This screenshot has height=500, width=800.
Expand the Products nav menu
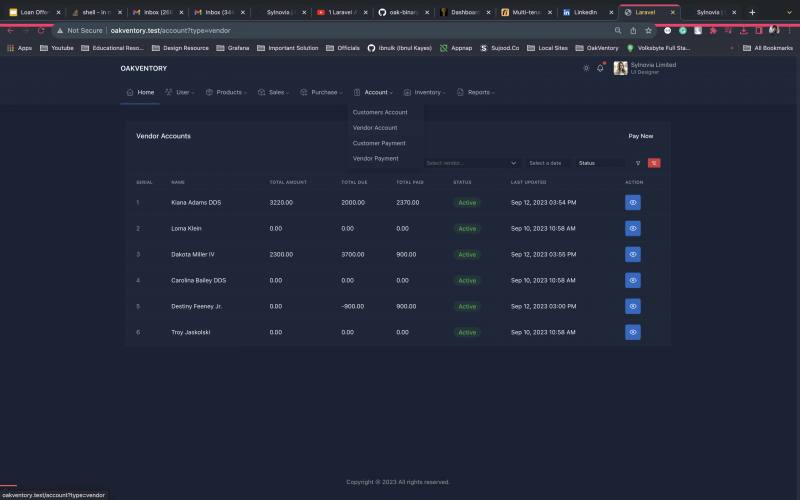coord(226,92)
